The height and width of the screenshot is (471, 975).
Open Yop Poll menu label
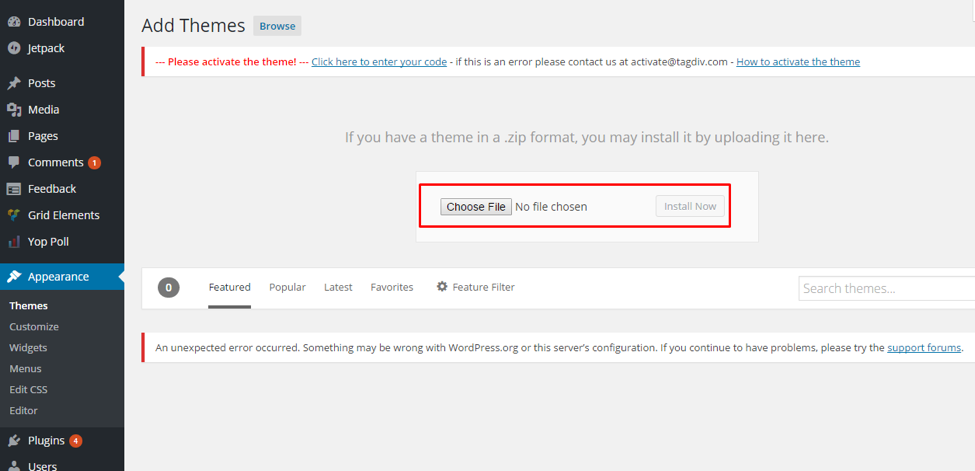click(49, 241)
